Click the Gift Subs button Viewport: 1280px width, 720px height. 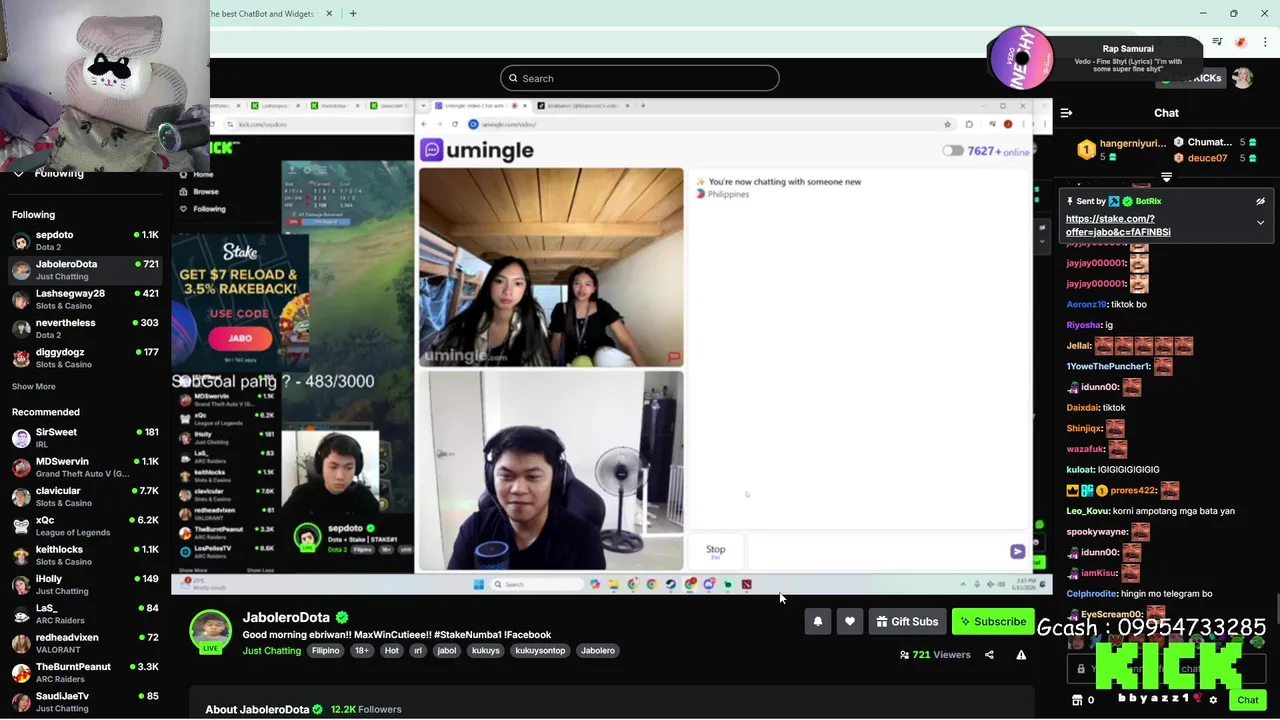(x=907, y=621)
